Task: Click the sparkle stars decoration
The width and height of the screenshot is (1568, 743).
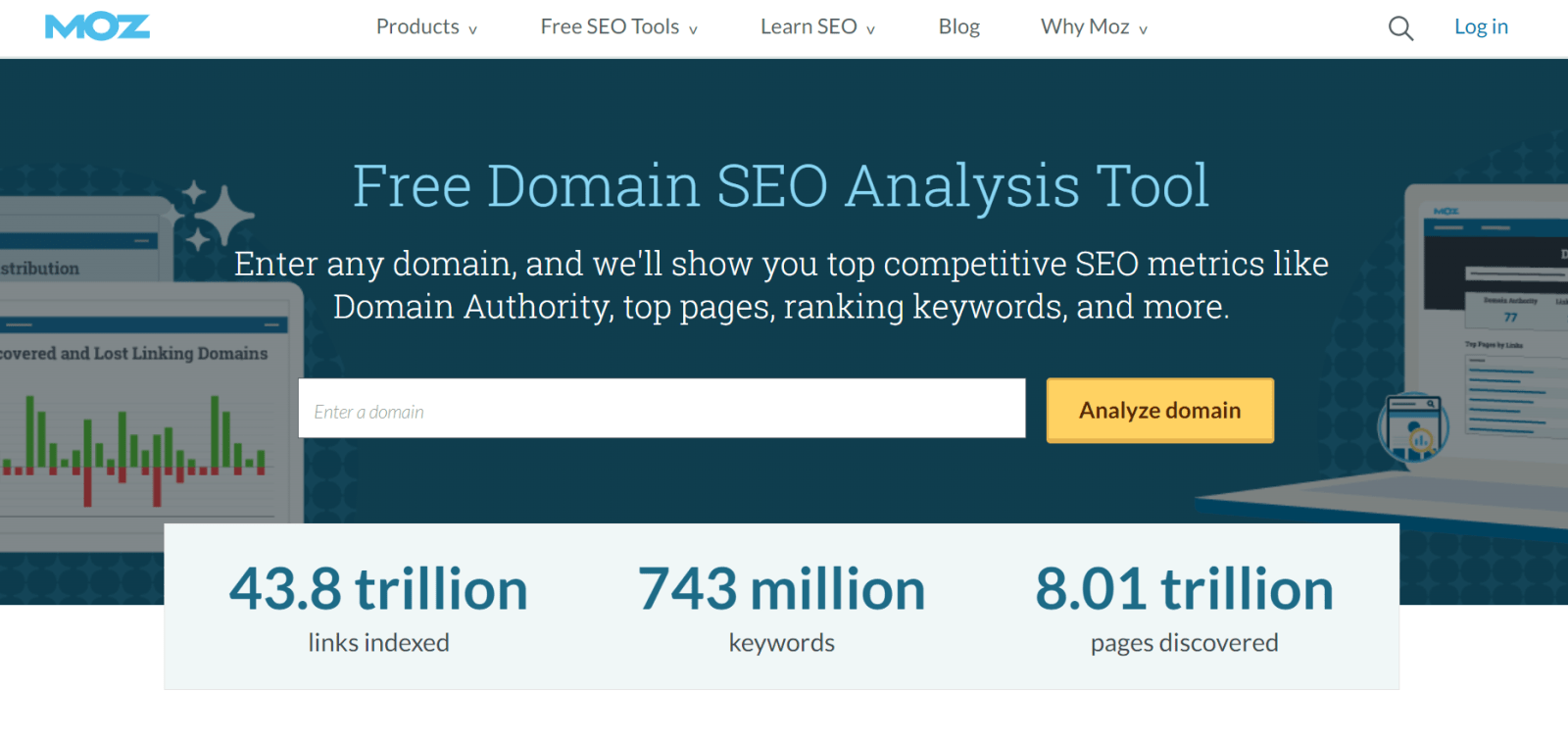Action: pos(216,214)
